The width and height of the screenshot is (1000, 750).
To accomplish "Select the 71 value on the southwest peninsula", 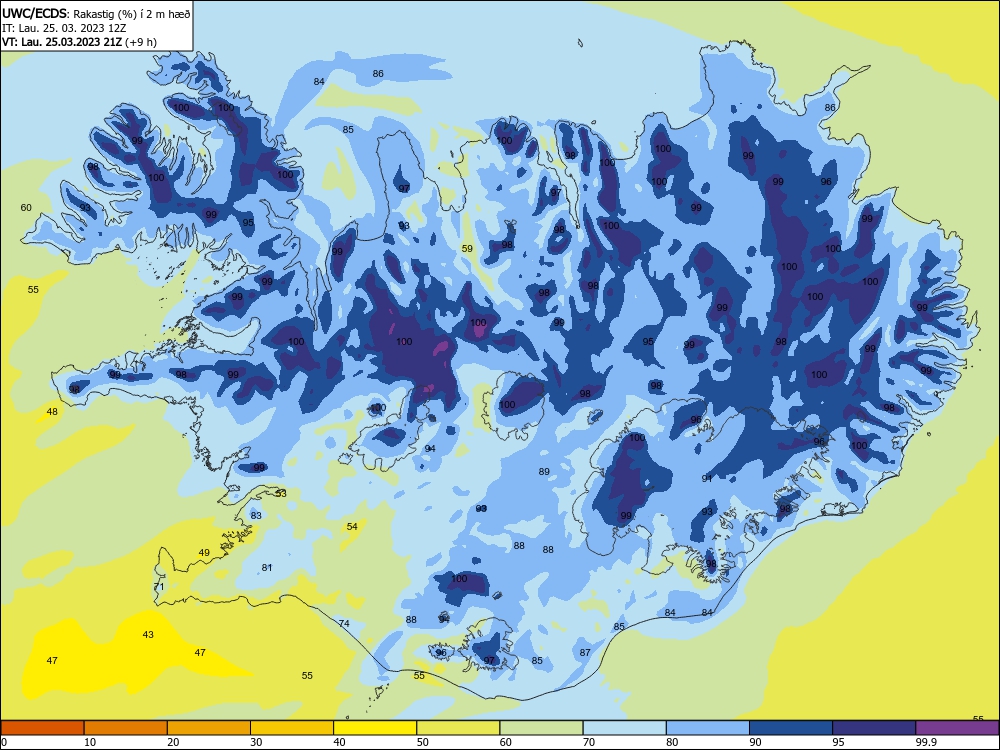I will (159, 587).
